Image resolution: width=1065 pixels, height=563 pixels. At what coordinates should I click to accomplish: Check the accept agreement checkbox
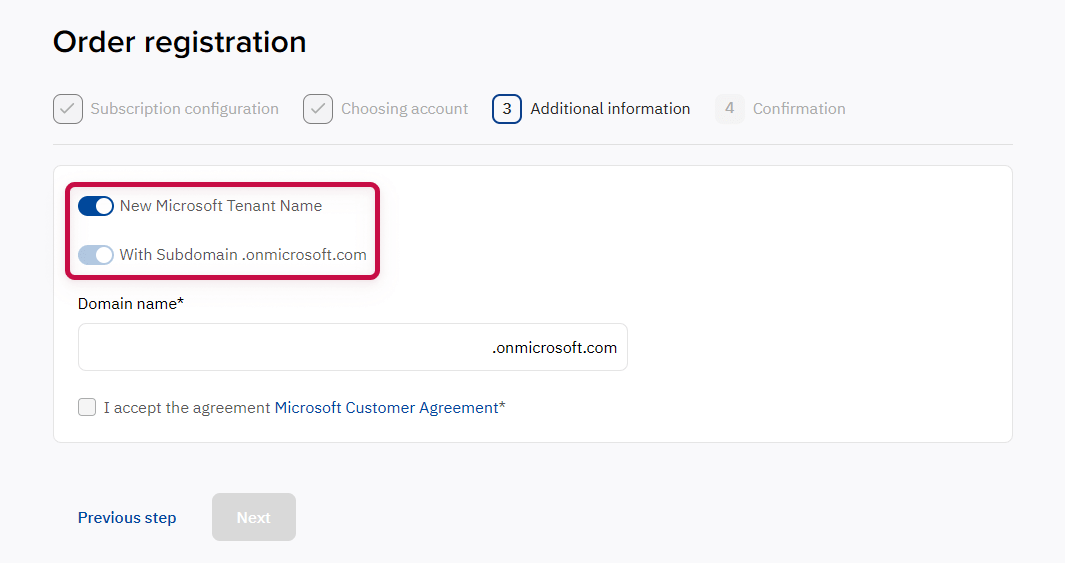(87, 407)
